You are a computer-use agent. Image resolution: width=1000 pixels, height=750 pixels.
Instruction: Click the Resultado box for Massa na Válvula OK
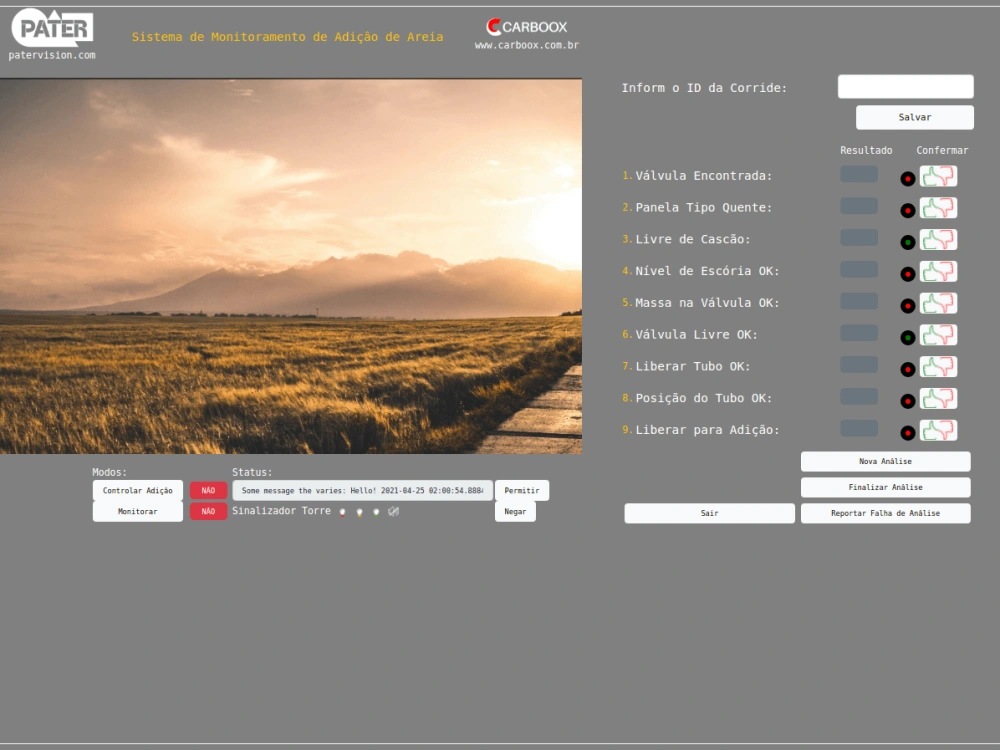coord(859,301)
